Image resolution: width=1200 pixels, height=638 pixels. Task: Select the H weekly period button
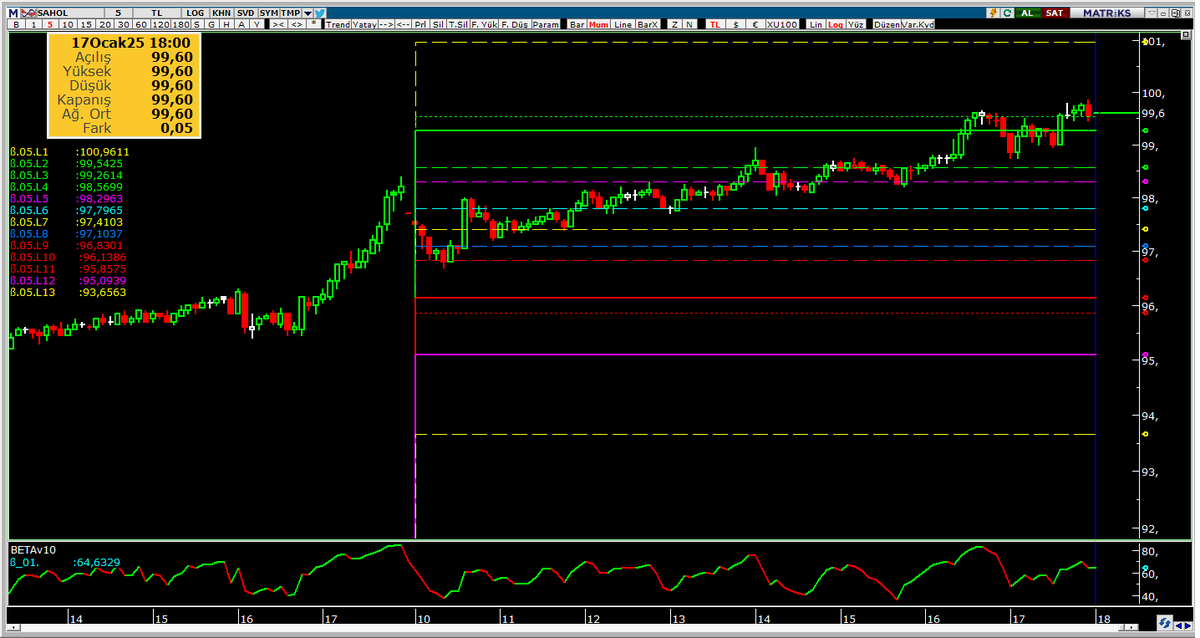227,24
